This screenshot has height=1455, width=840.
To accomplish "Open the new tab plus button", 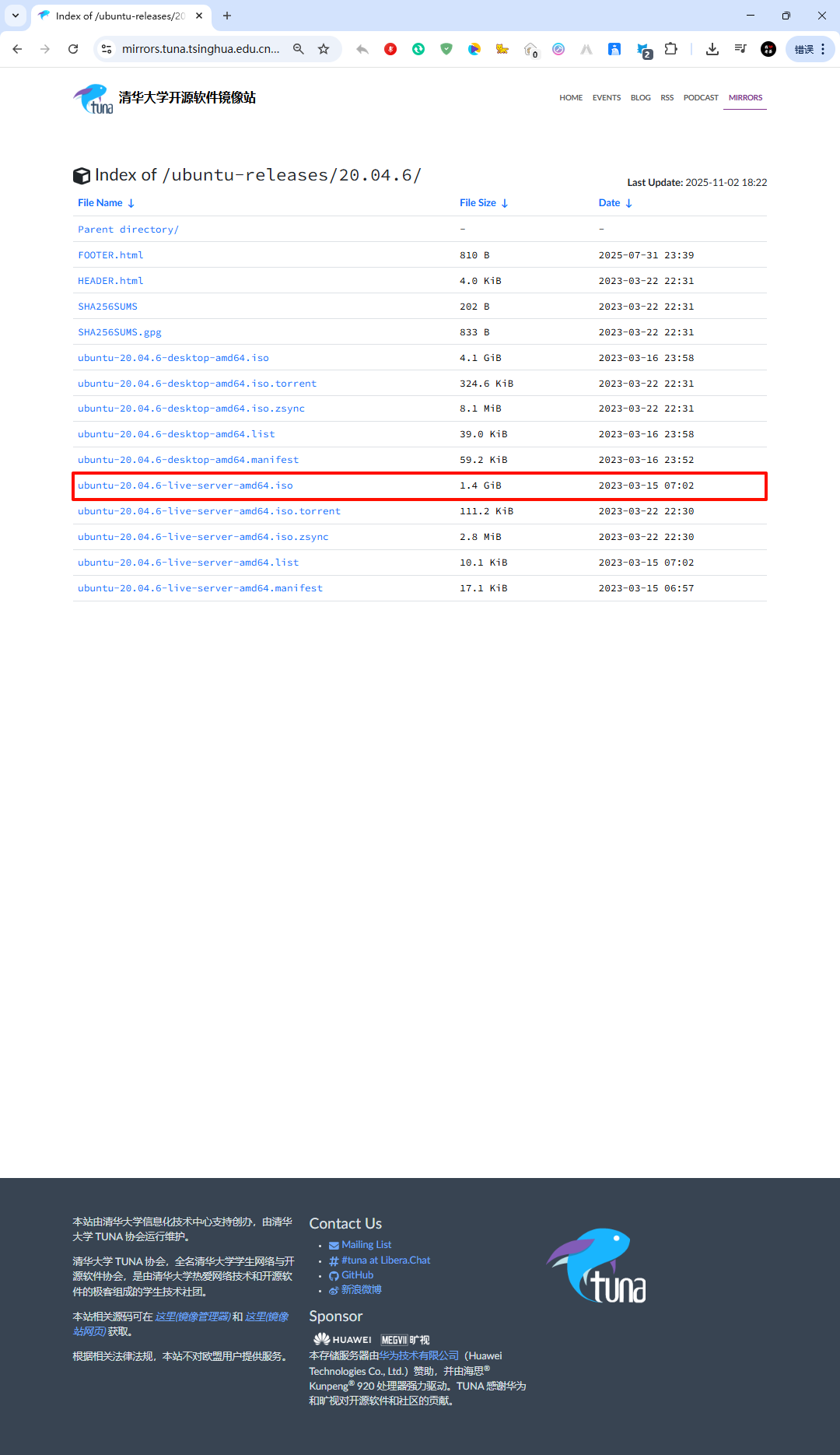I will [x=227, y=16].
